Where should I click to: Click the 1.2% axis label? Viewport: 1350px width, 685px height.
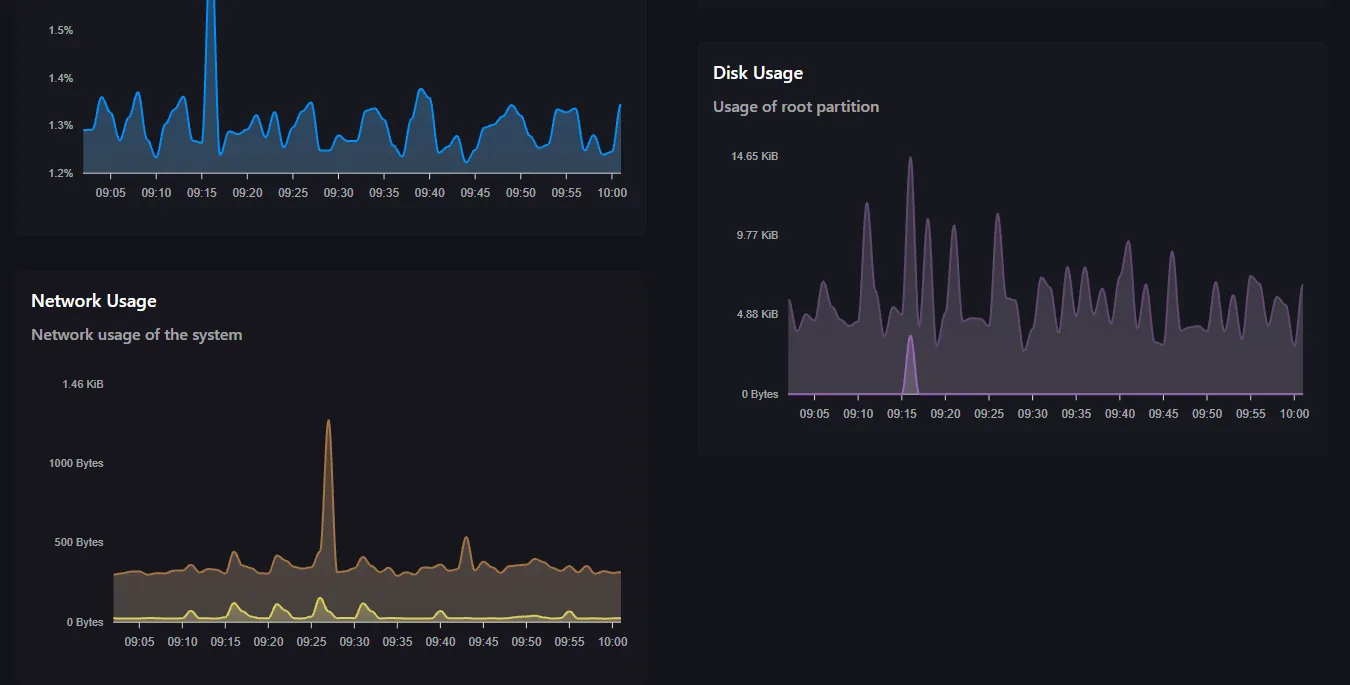point(61,173)
